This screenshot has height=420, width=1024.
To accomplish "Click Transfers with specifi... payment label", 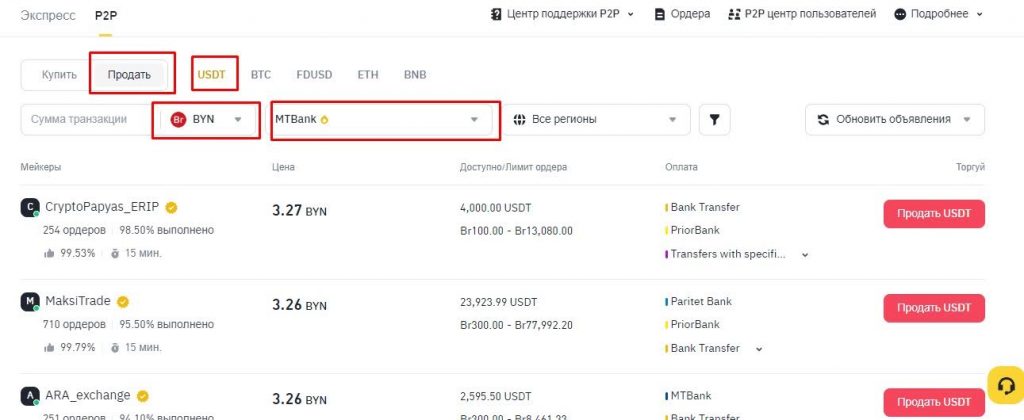I will click(x=728, y=254).
